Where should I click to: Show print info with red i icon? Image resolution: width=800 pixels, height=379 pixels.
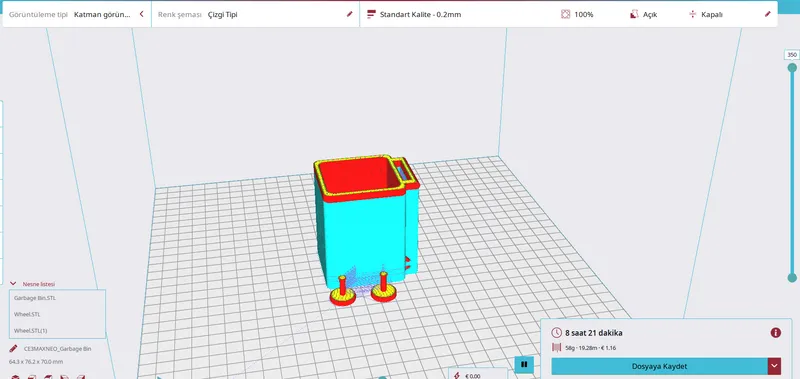coord(776,333)
